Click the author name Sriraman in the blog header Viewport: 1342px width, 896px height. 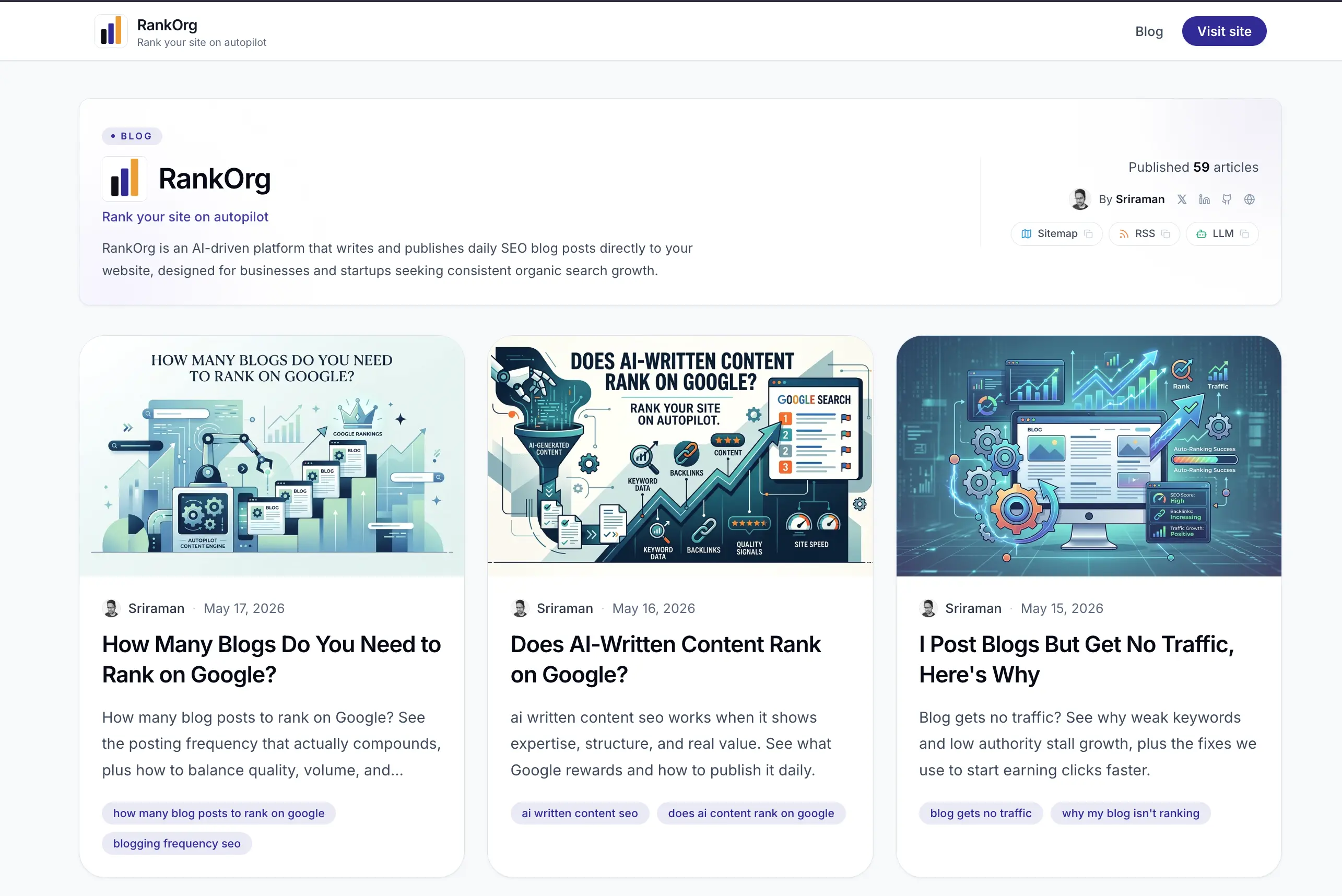[x=1139, y=199]
